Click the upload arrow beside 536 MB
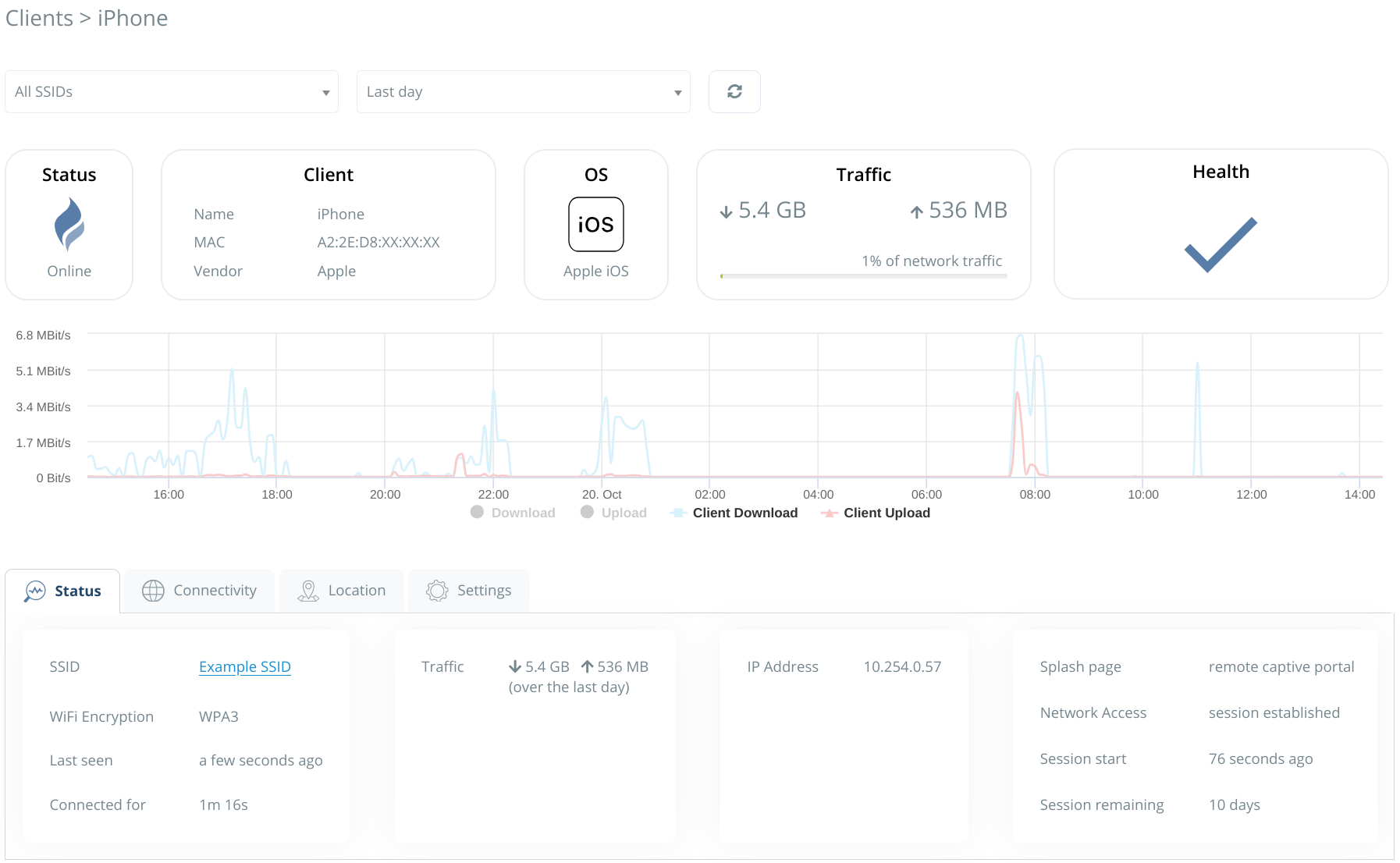 pyautogui.click(x=917, y=211)
